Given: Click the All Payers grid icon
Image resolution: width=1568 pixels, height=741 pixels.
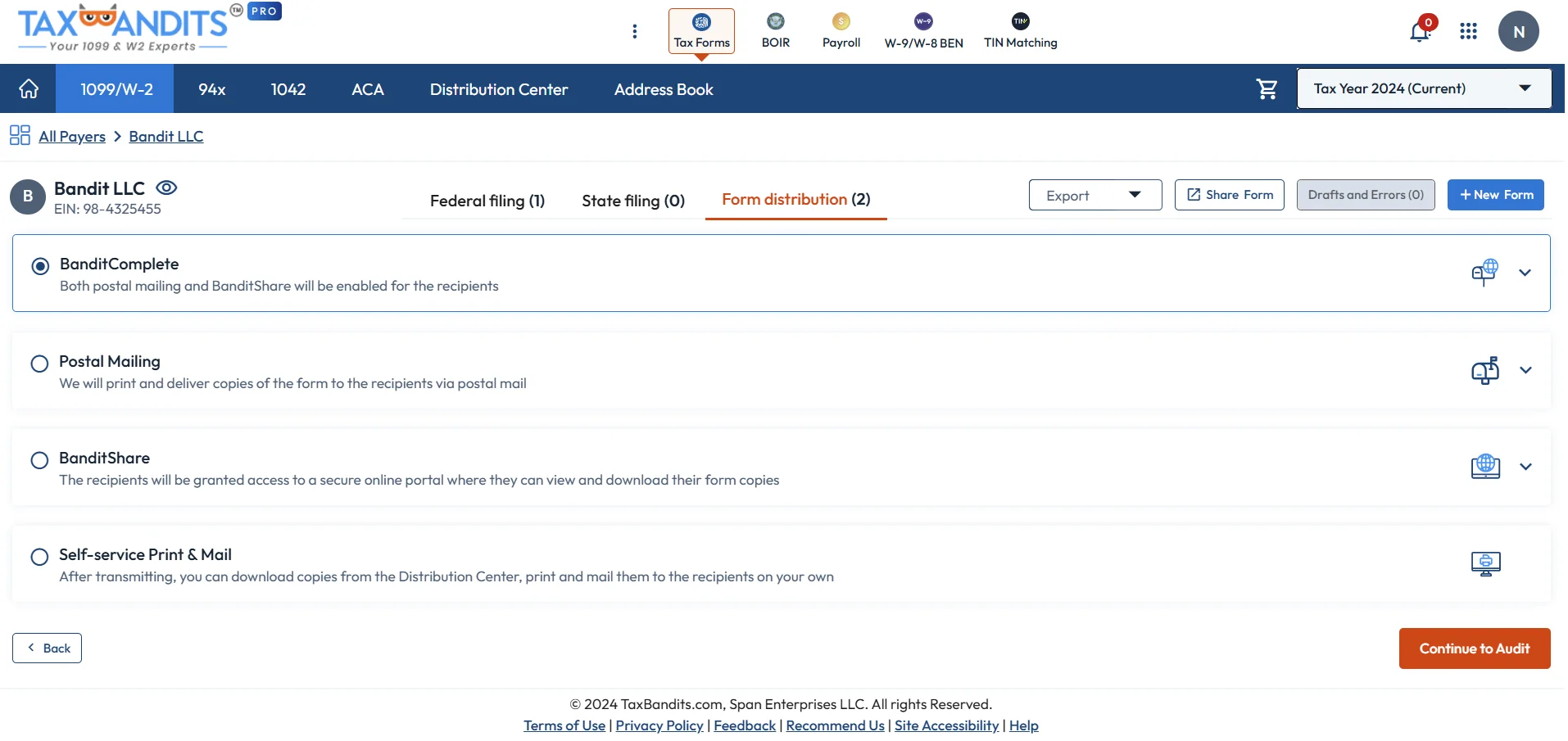Looking at the screenshot, I should 20,135.
